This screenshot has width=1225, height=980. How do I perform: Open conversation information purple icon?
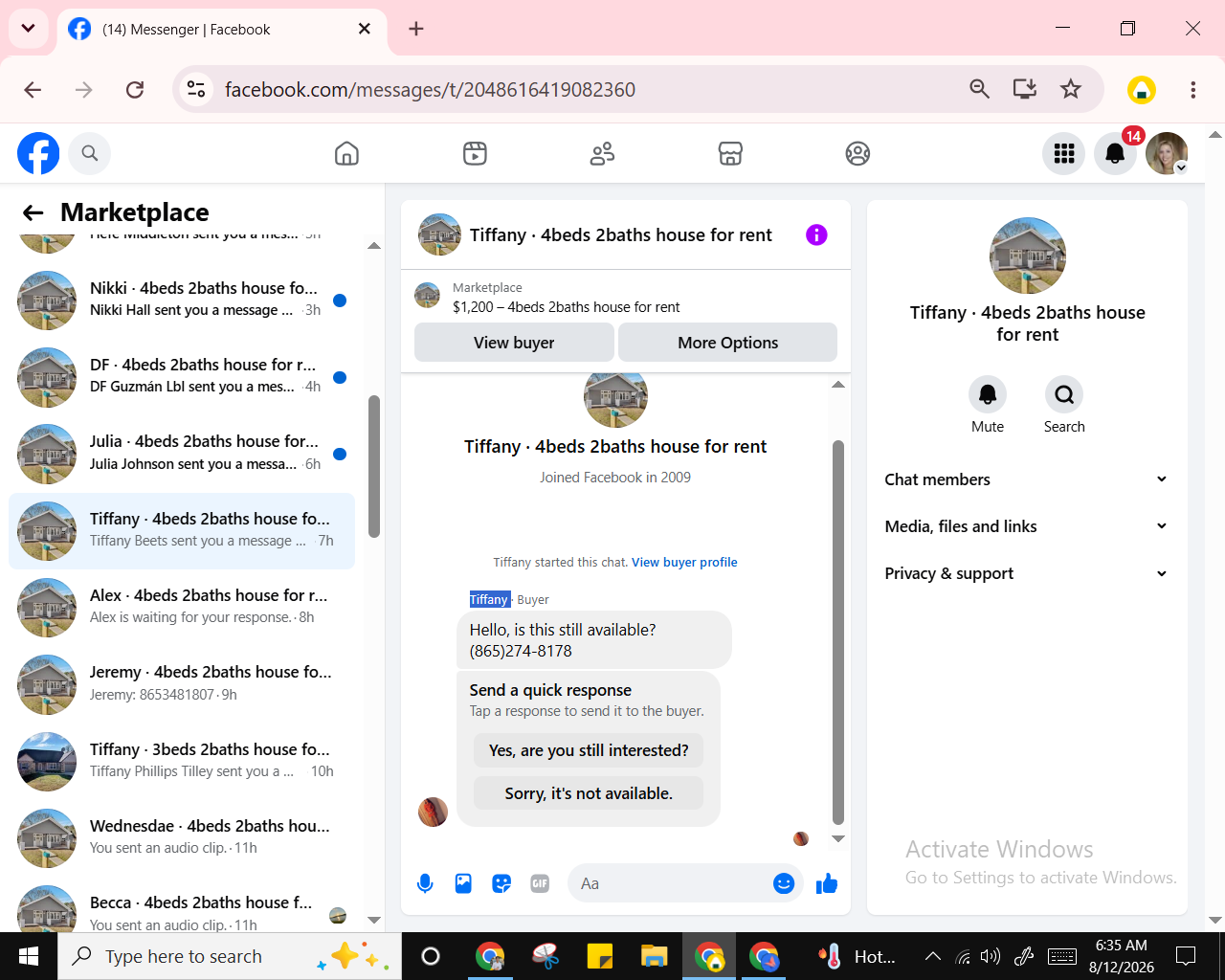(x=816, y=234)
